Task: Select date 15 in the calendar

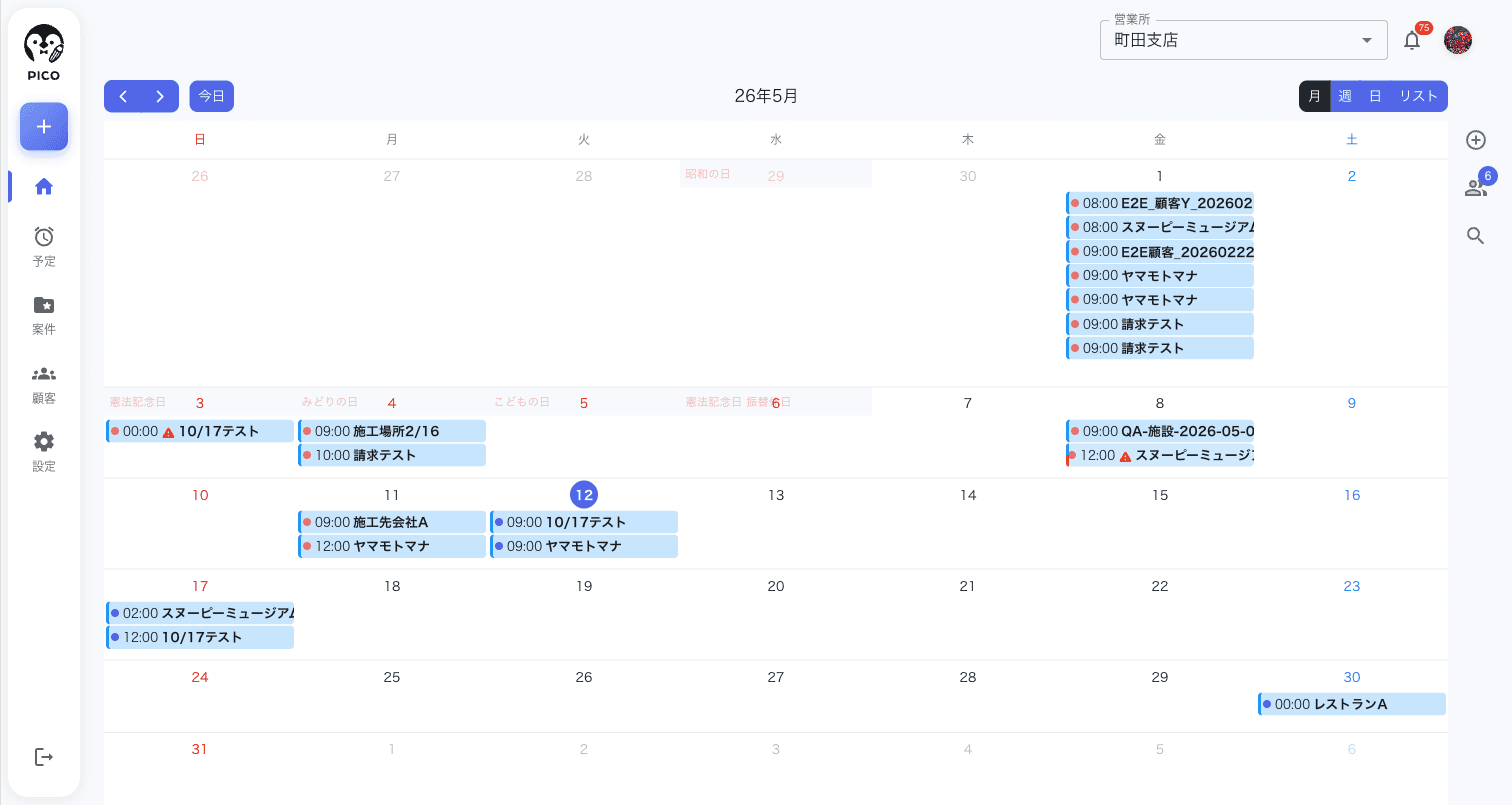Action: click(x=1160, y=495)
